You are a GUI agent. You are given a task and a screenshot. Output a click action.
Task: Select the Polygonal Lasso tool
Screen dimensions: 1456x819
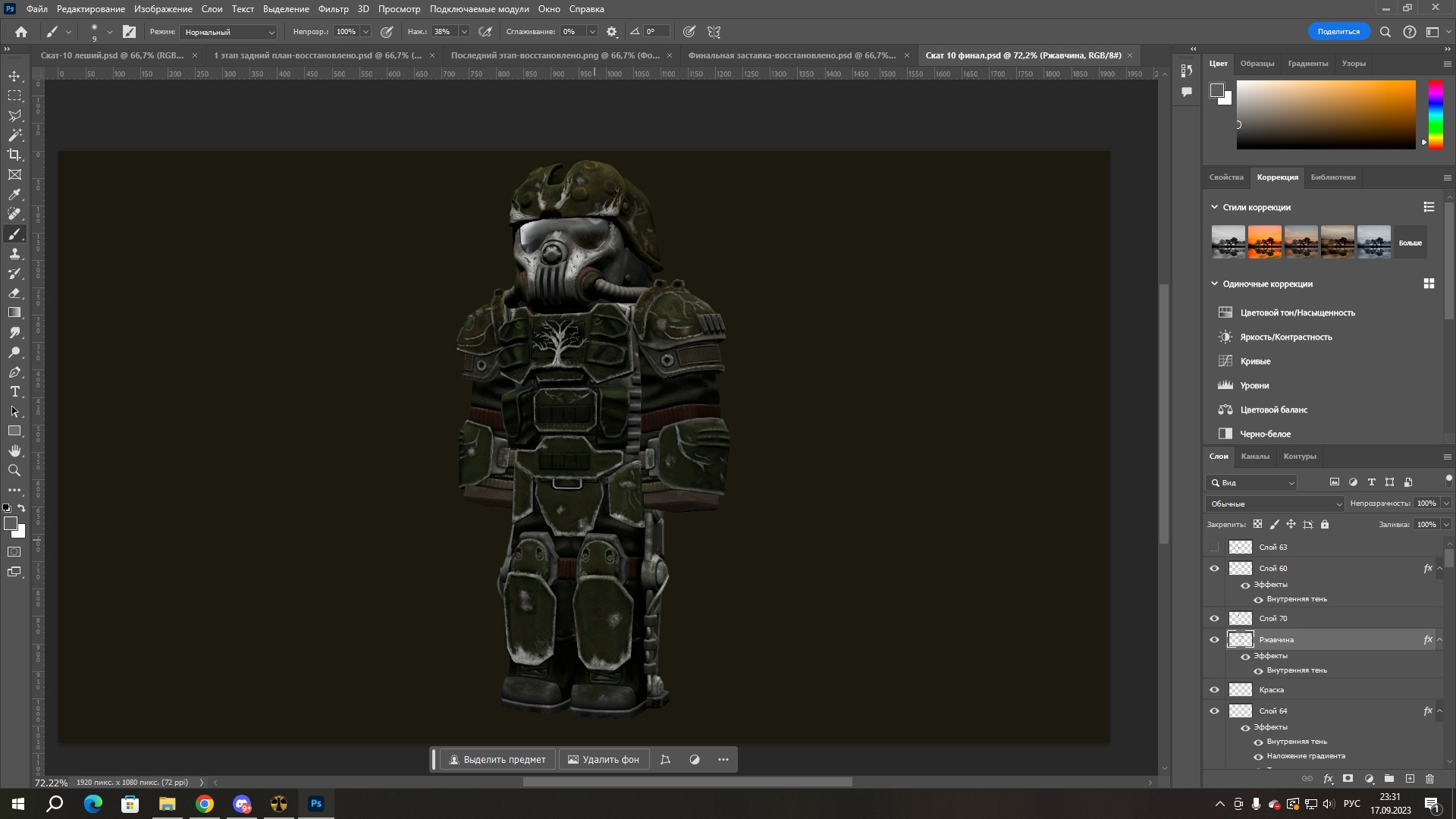click(14, 115)
